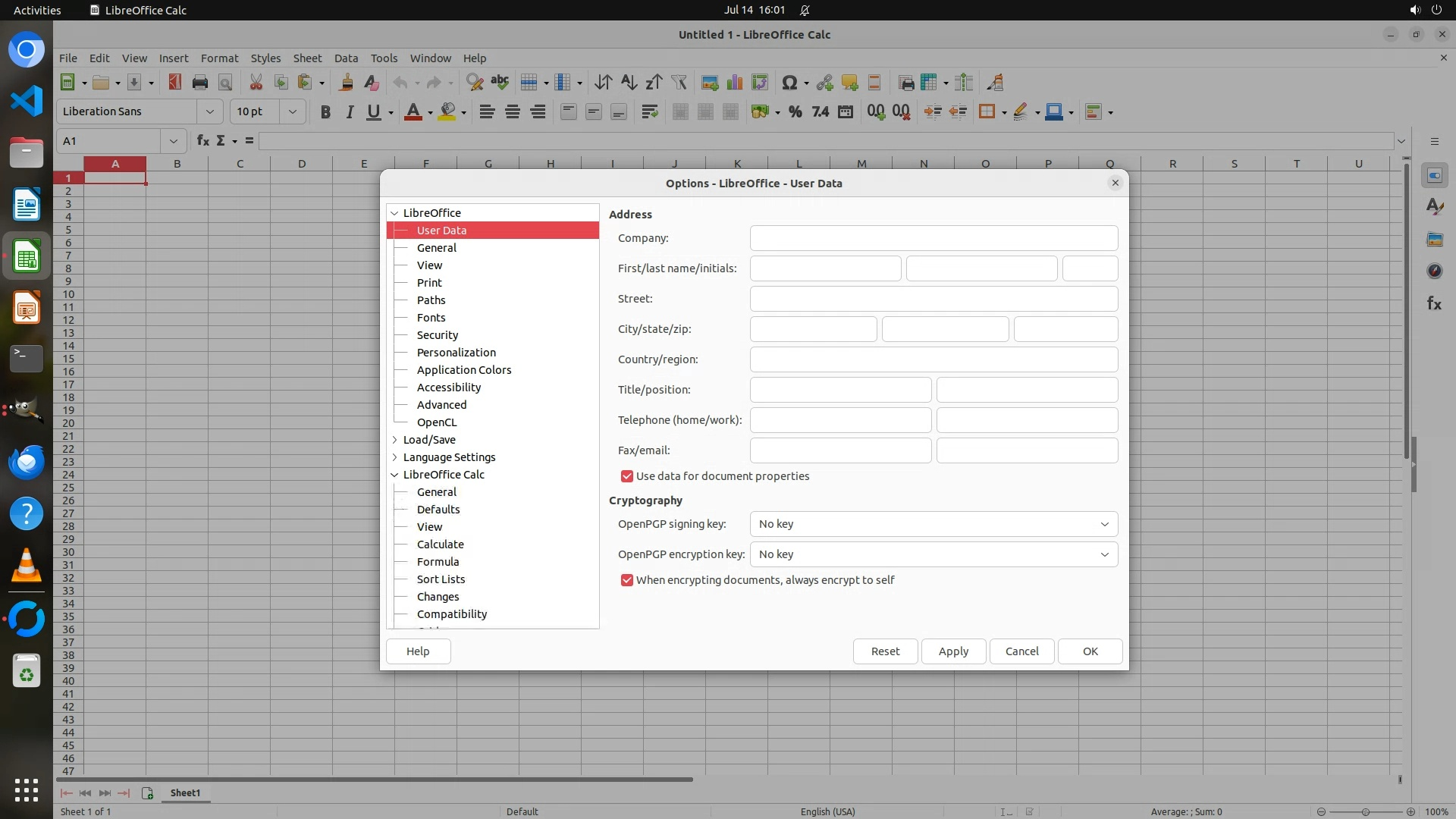Click the Reset button

click(885, 651)
